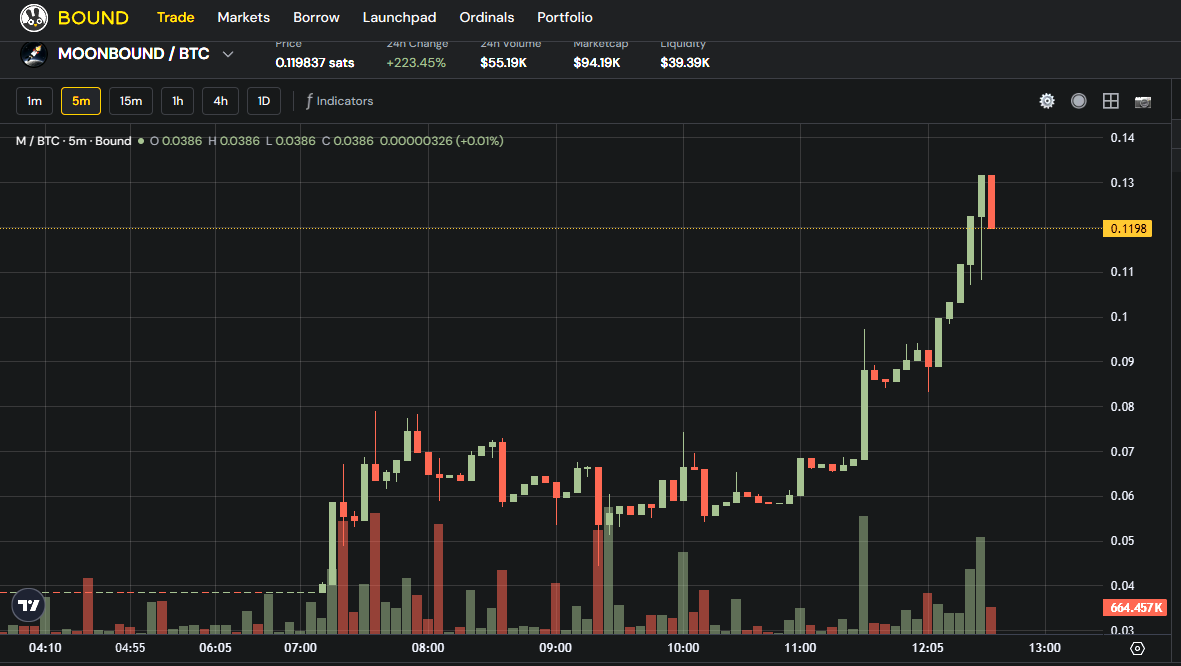Click the 12:05 time axis label
The width and height of the screenshot is (1181, 666).
point(927,648)
